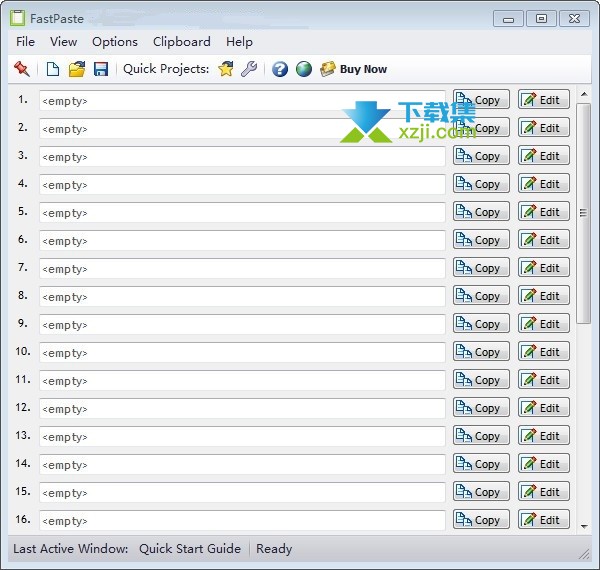This screenshot has width=600, height=570.
Task: Edit slot 10 text
Action: (544, 352)
